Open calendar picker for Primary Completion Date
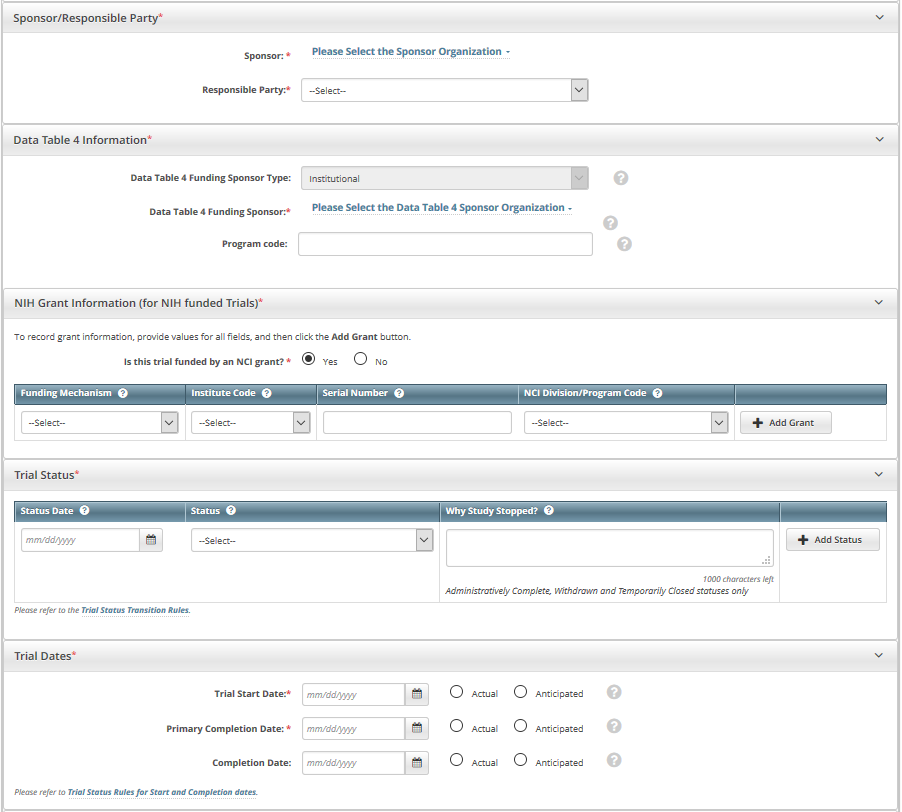Screen dimensions: 902x812 [x=417, y=729]
